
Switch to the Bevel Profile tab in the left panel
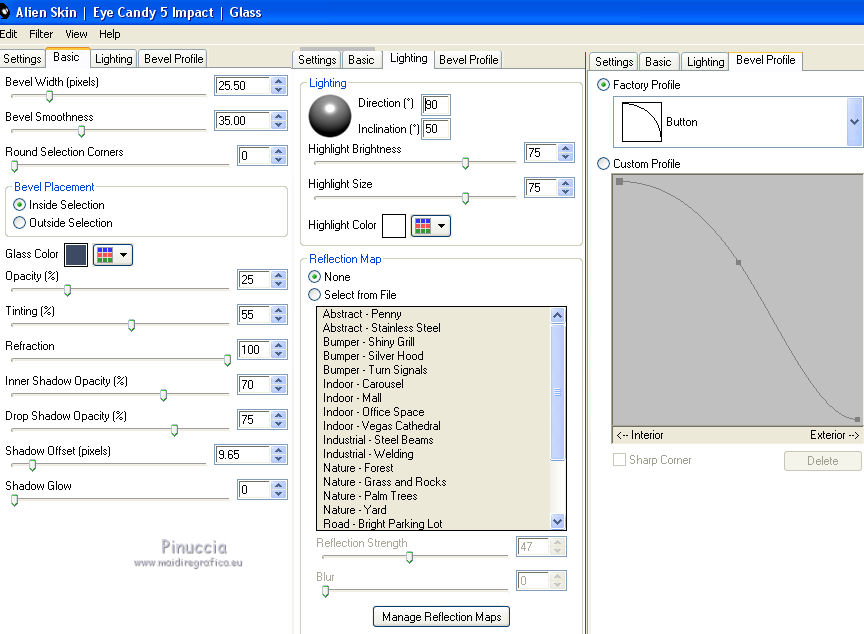[x=173, y=59]
